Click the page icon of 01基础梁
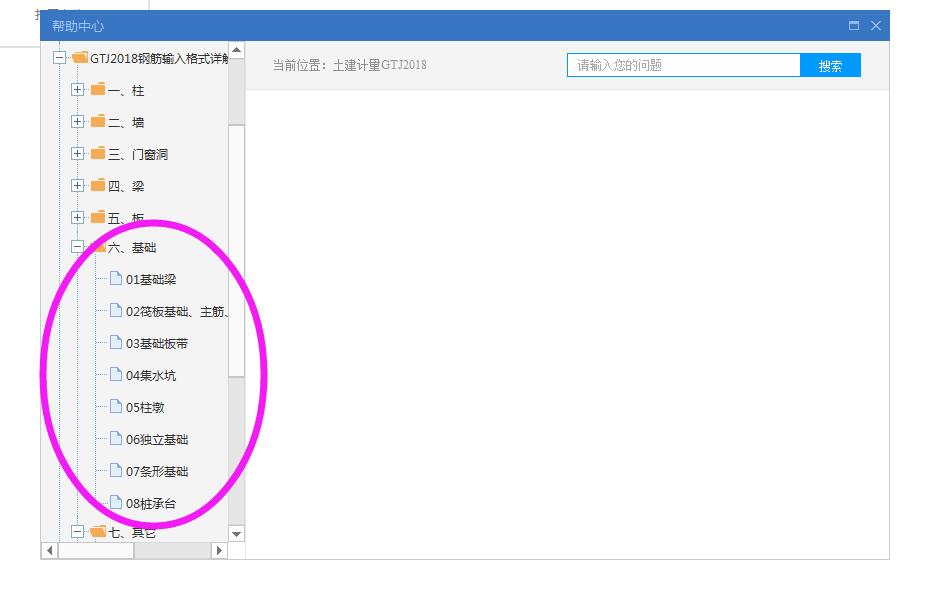The width and height of the screenshot is (948, 592). [x=116, y=279]
